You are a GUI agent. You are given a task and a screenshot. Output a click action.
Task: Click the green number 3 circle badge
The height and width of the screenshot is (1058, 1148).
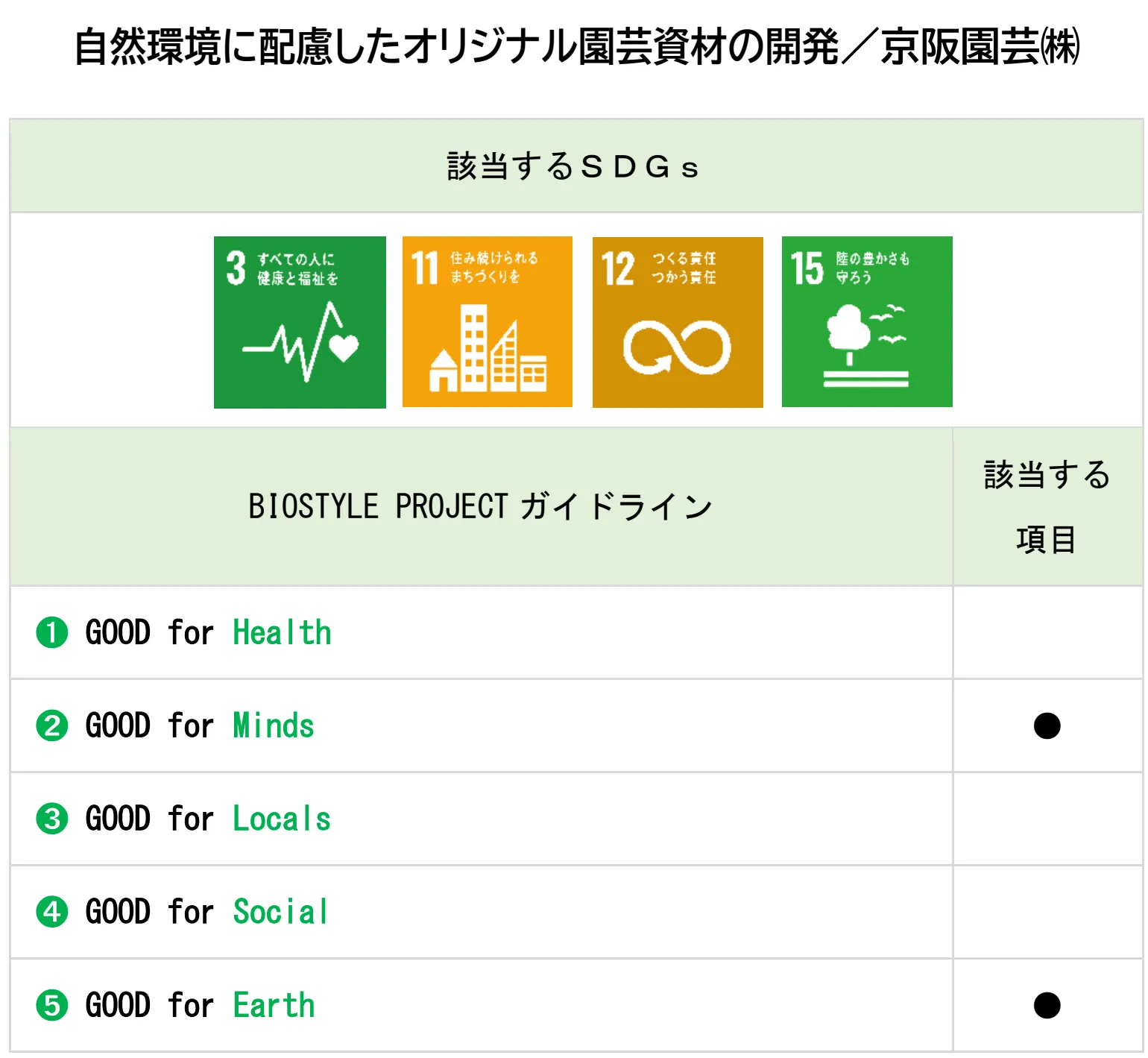pos(52,819)
